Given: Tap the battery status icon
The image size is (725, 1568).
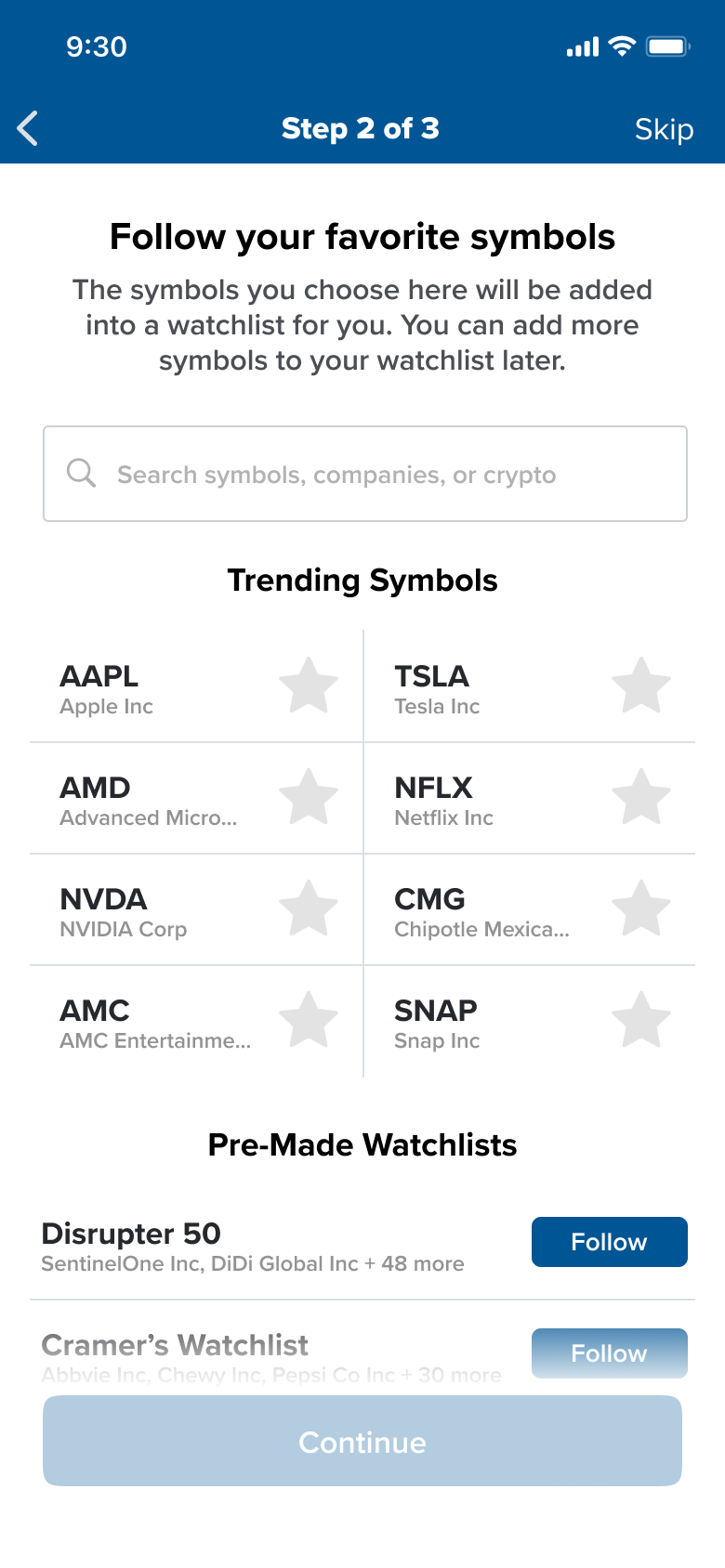Looking at the screenshot, I should [x=668, y=46].
